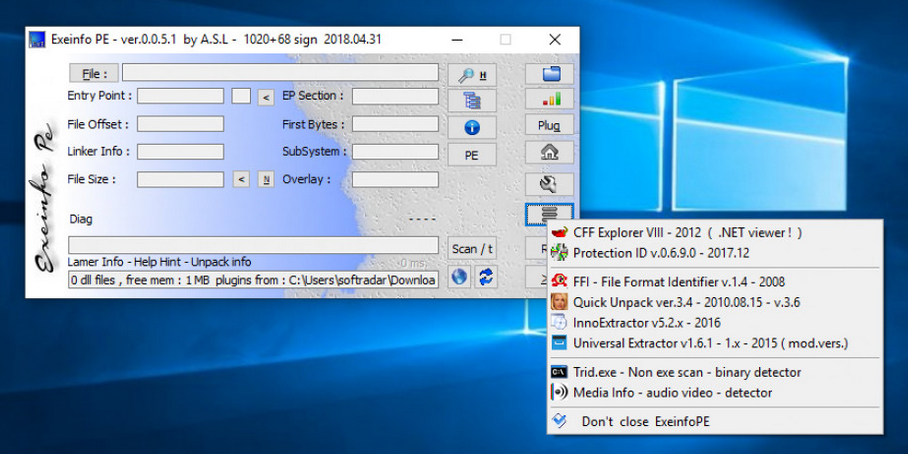Click the stacked lines tools menu button
Image resolution: width=908 pixels, height=454 pixels.
(x=550, y=214)
